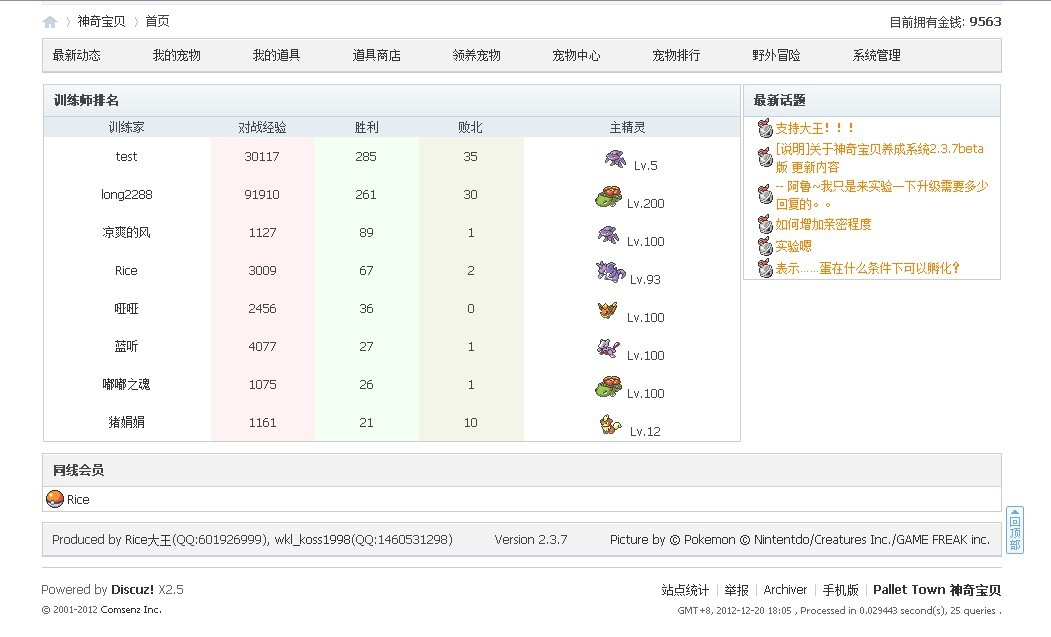
Task: Click the home icon in the breadcrumb
Action: pos(50,22)
